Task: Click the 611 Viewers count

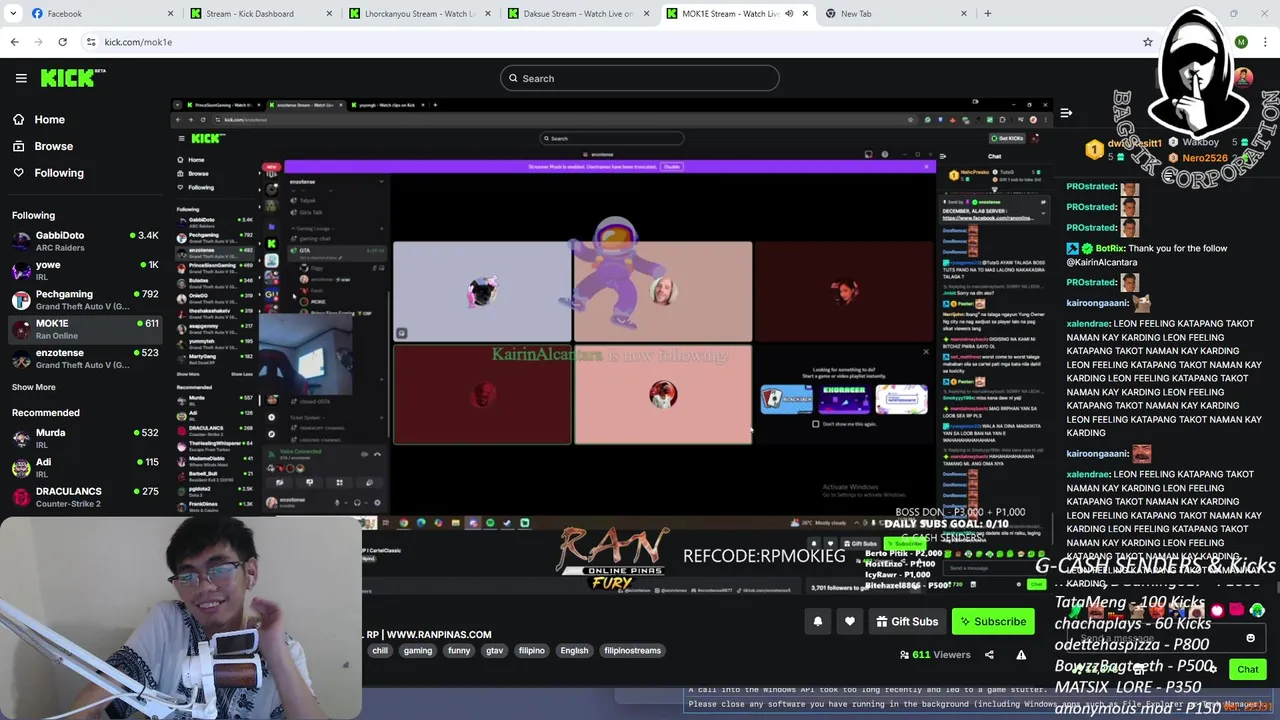Action: click(x=935, y=655)
